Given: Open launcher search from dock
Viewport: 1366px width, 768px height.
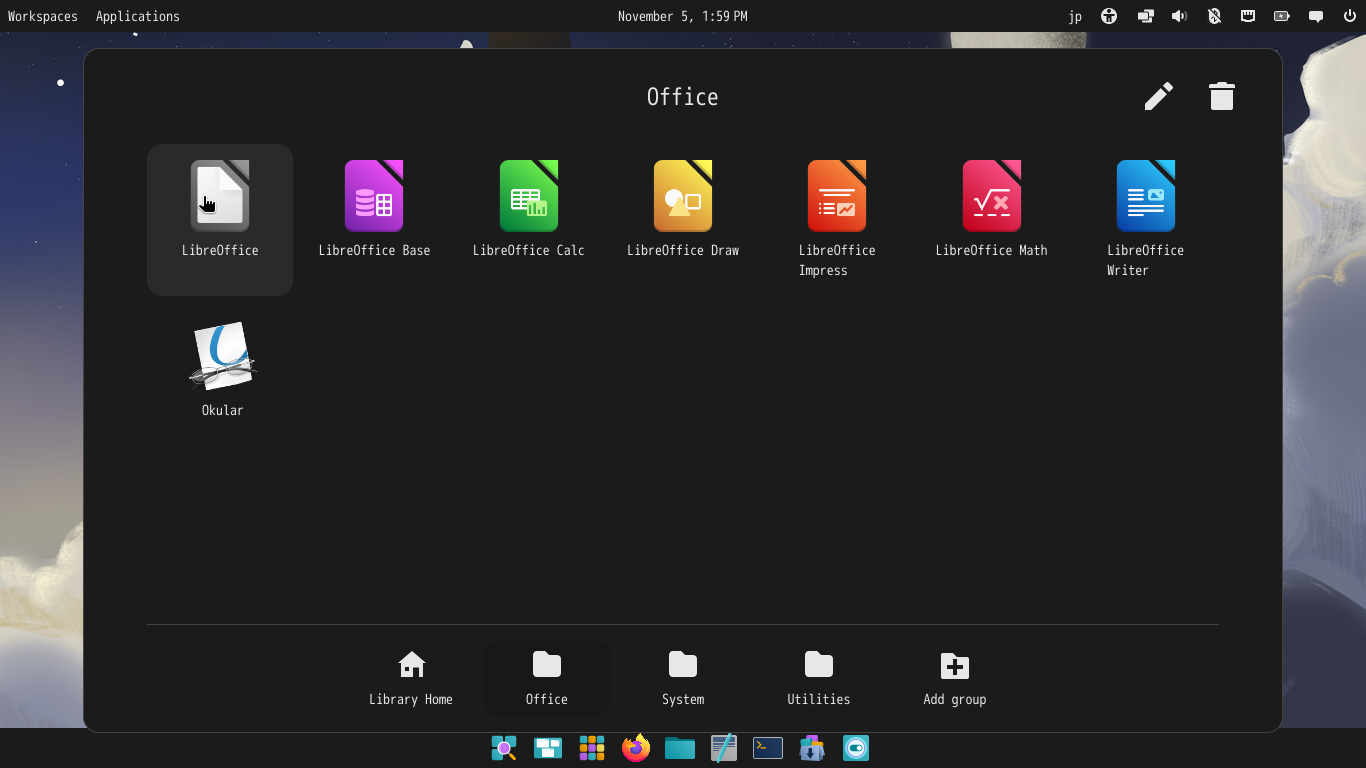Looking at the screenshot, I should click(x=504, y=748).
